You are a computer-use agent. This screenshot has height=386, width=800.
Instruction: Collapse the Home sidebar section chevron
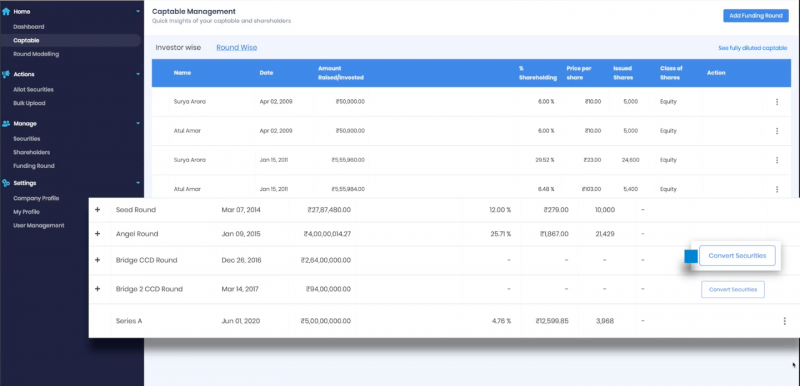point(138,11)
